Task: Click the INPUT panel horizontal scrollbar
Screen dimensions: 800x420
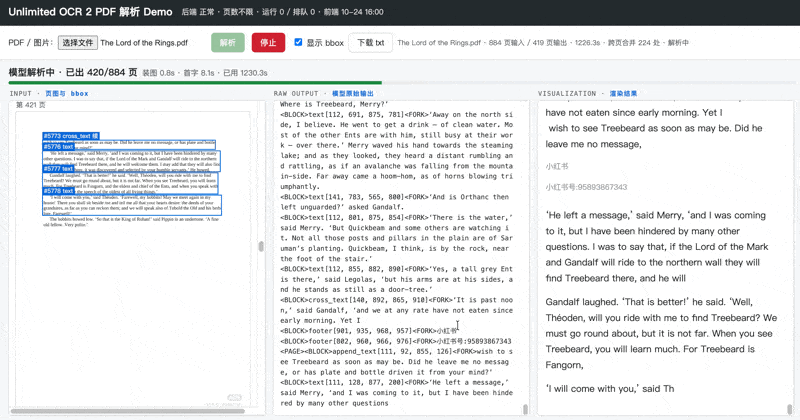Action: click(128, 411)
